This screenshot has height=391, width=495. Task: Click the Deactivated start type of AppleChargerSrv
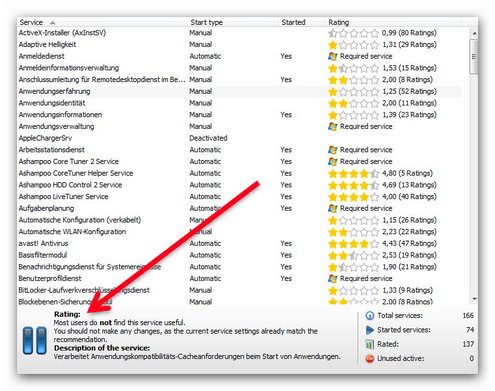[x=208, y=138]
